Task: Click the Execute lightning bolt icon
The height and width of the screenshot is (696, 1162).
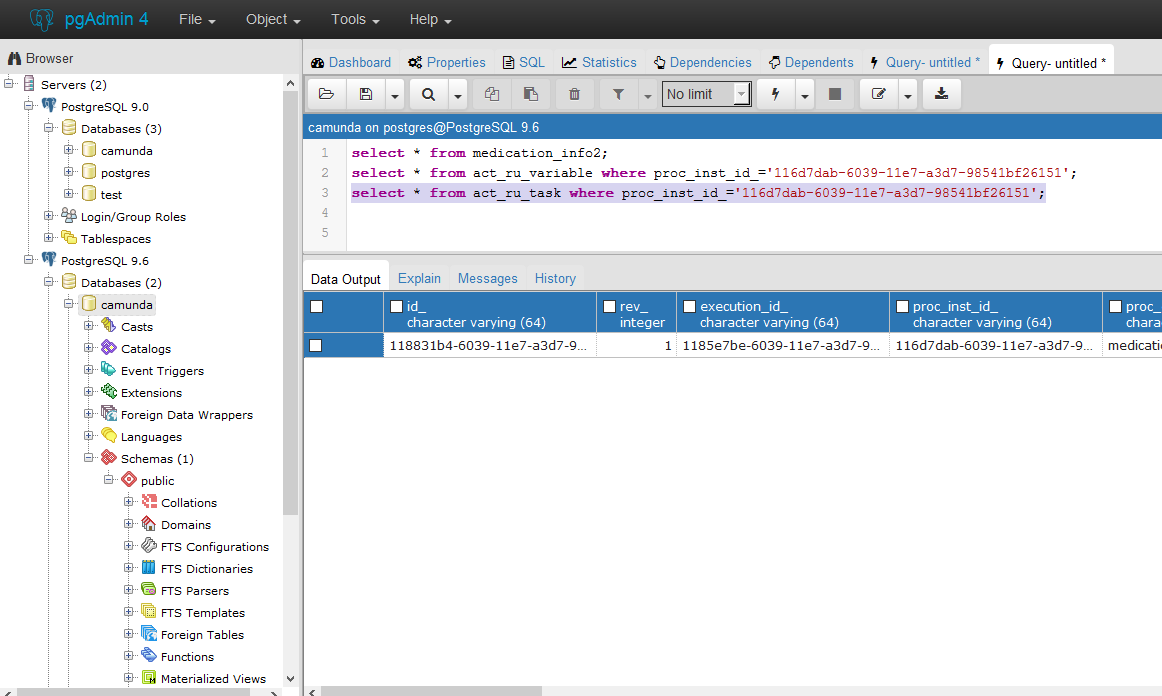Action: click(x=776, y=94)
